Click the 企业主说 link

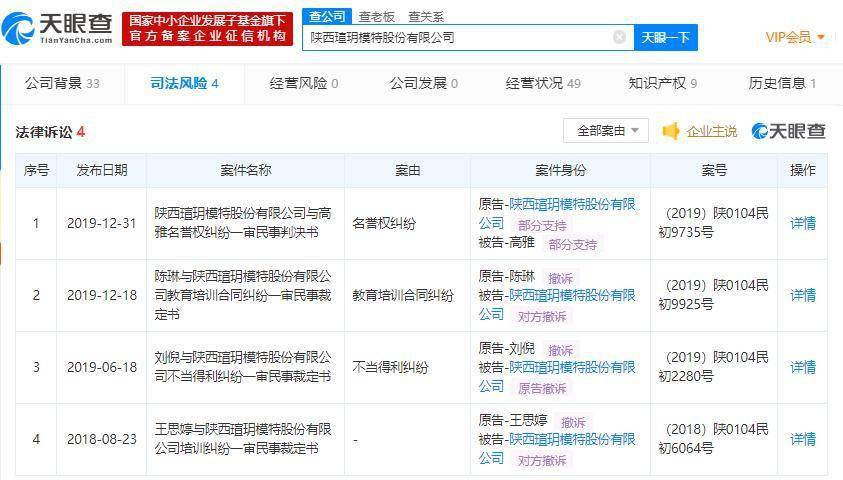[711, 131]
